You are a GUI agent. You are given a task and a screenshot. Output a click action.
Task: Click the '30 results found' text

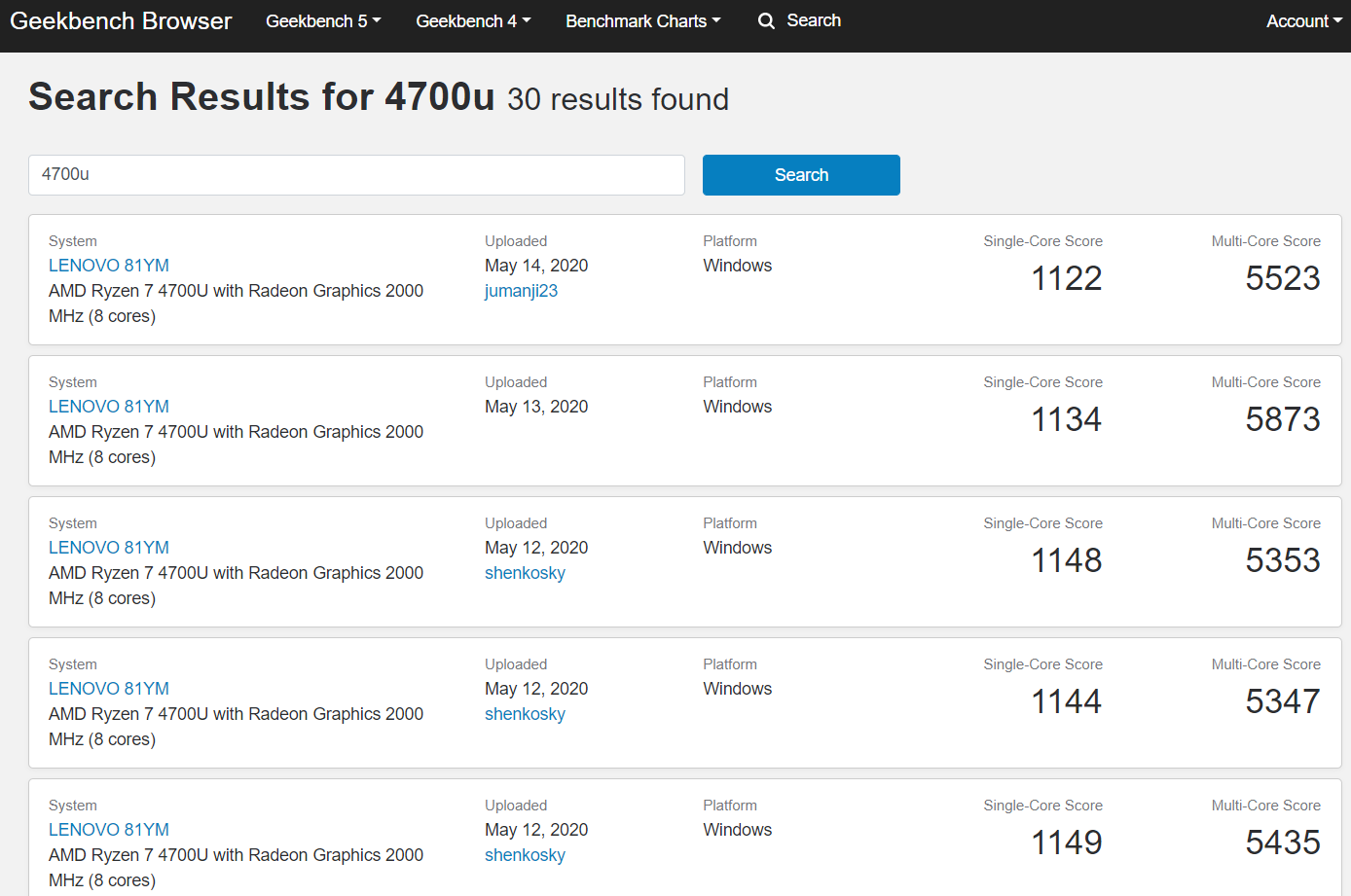618,99
